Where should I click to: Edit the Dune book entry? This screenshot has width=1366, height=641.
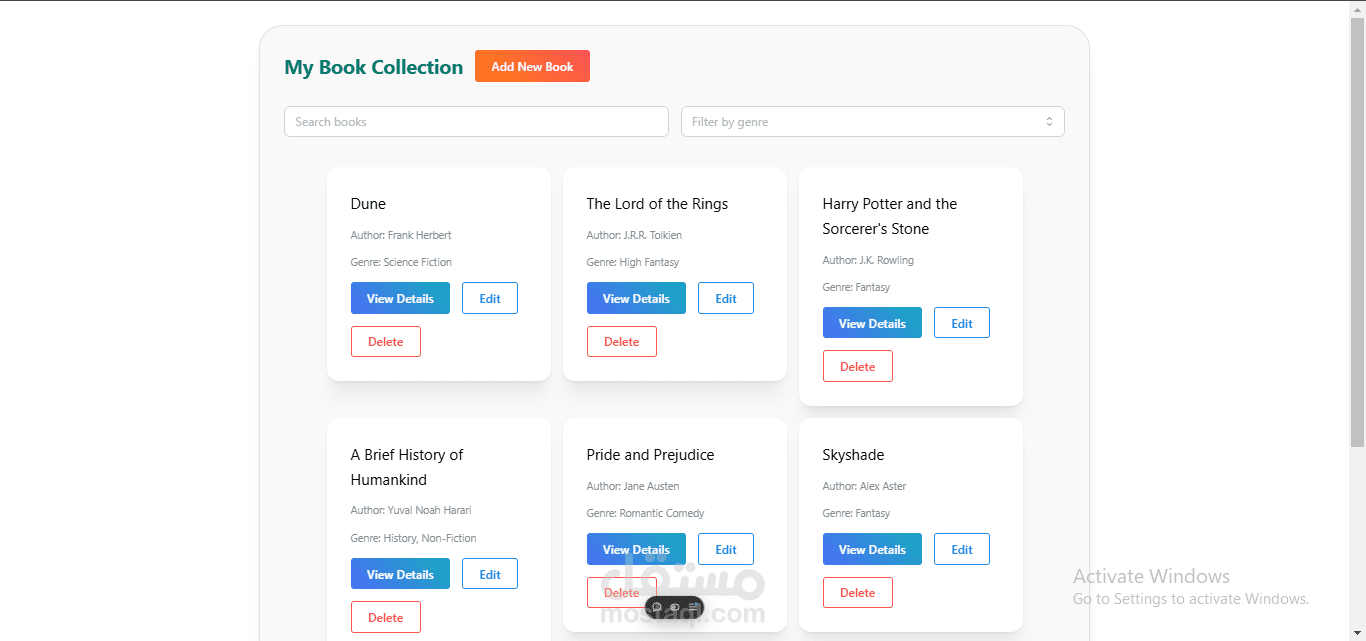(490, 298)
